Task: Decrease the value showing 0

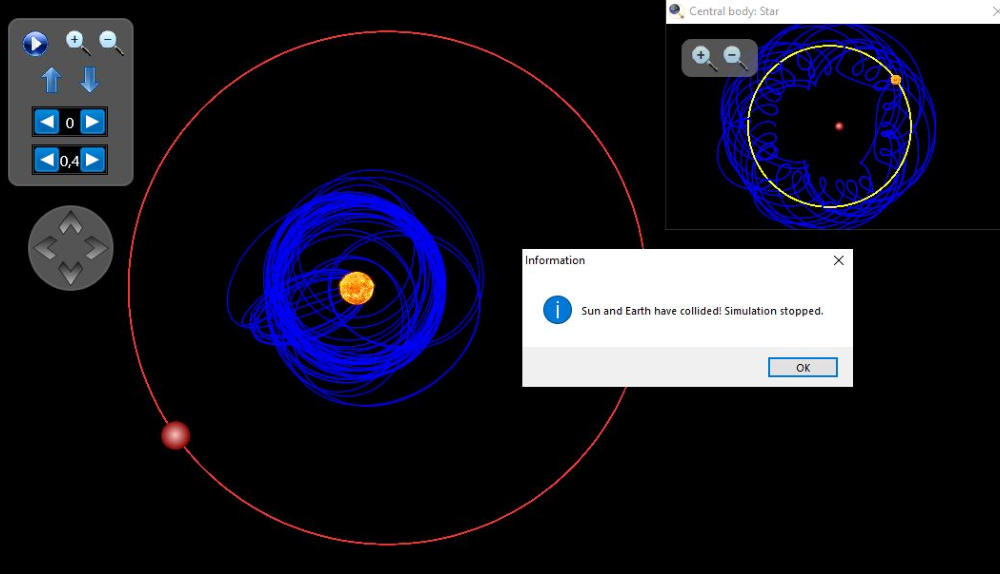Action: point(47,121)
